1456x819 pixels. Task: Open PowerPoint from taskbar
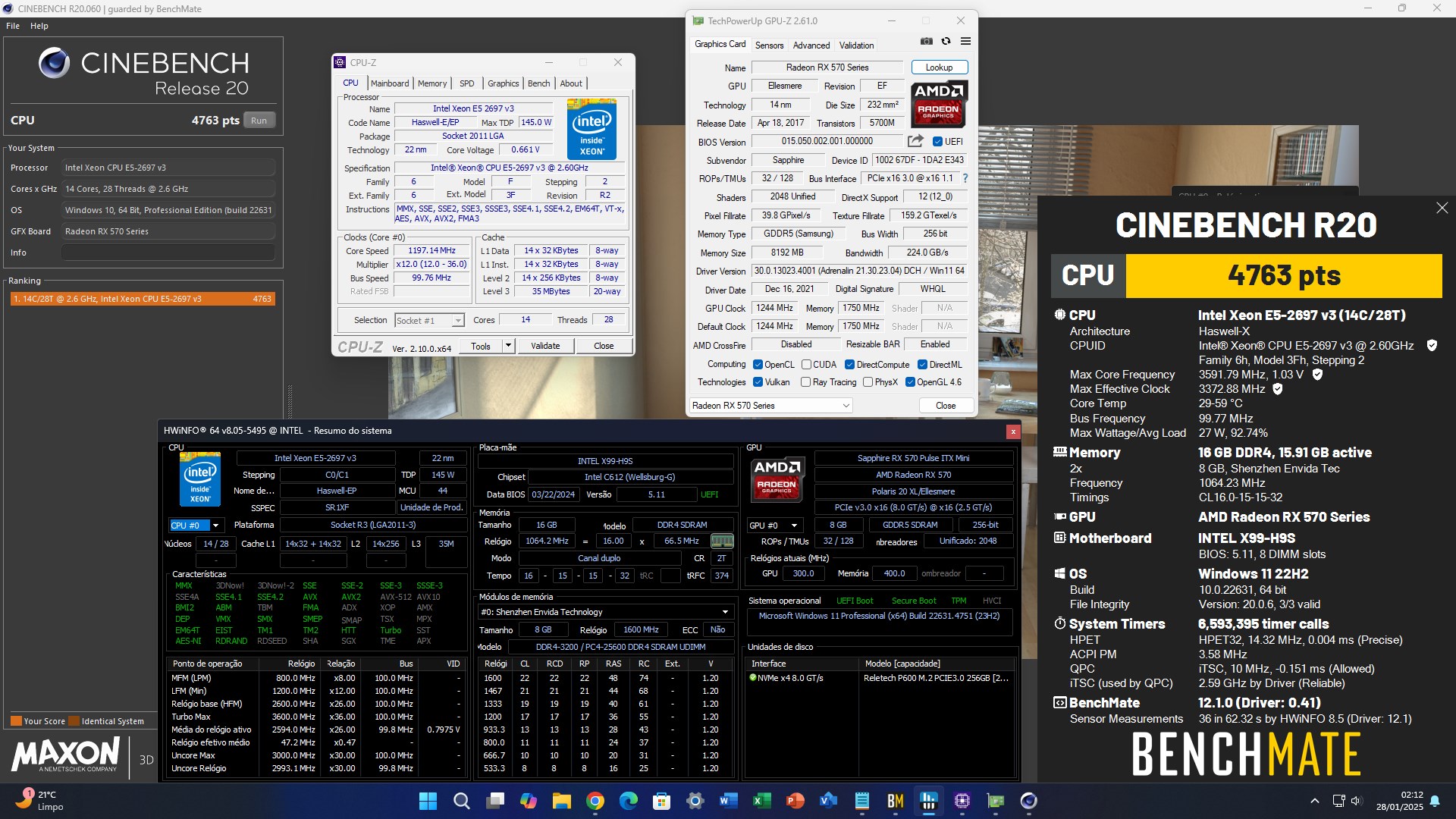(795, 801)
